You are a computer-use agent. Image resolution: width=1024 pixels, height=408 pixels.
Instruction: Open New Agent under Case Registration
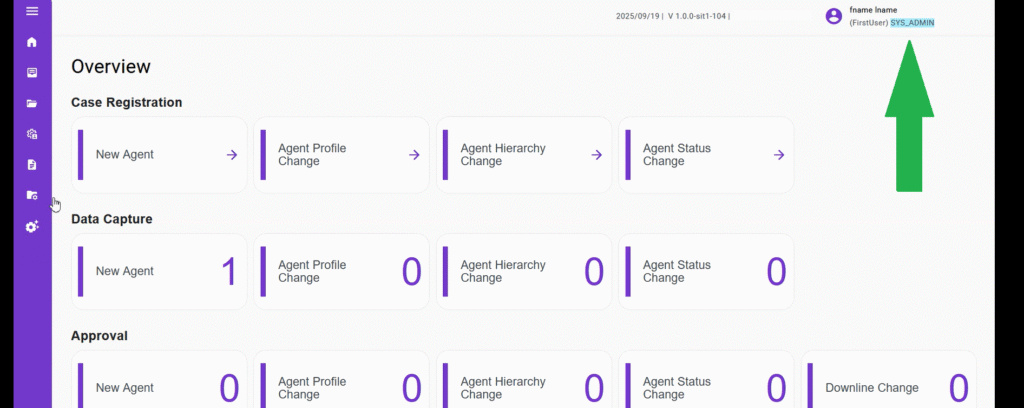pos(160,155)
